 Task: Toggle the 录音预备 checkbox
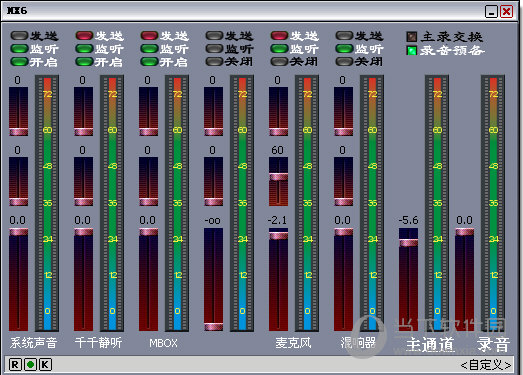(x=412, y=50)
